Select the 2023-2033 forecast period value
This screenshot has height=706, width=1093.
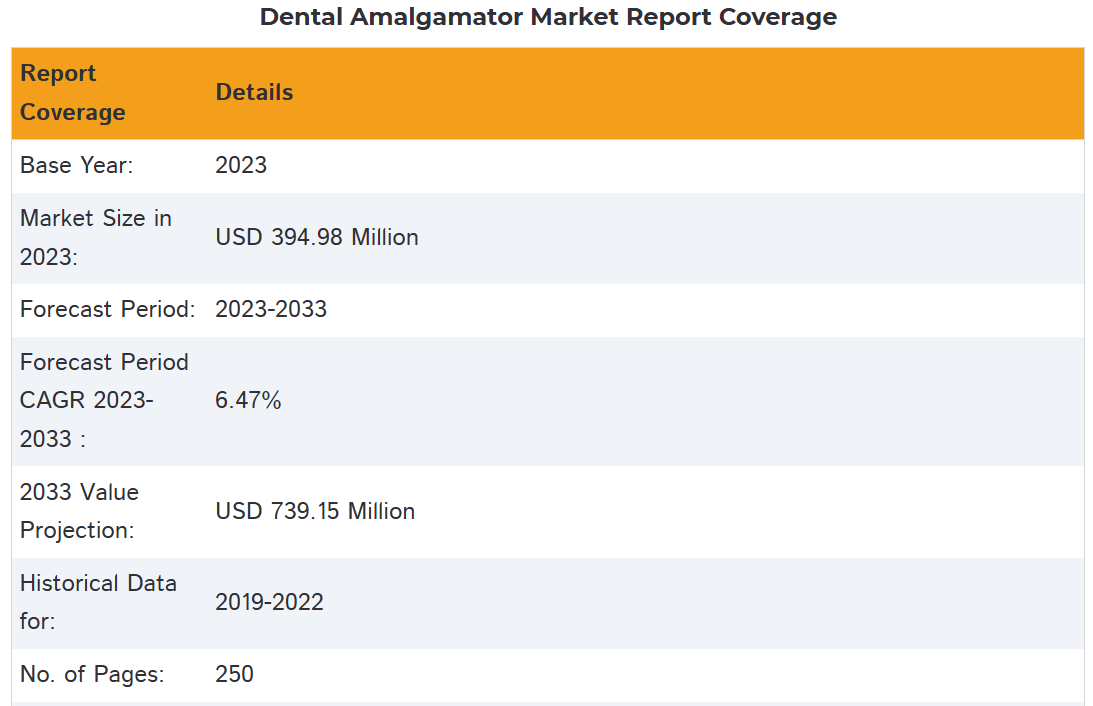[x=271, y=309]
